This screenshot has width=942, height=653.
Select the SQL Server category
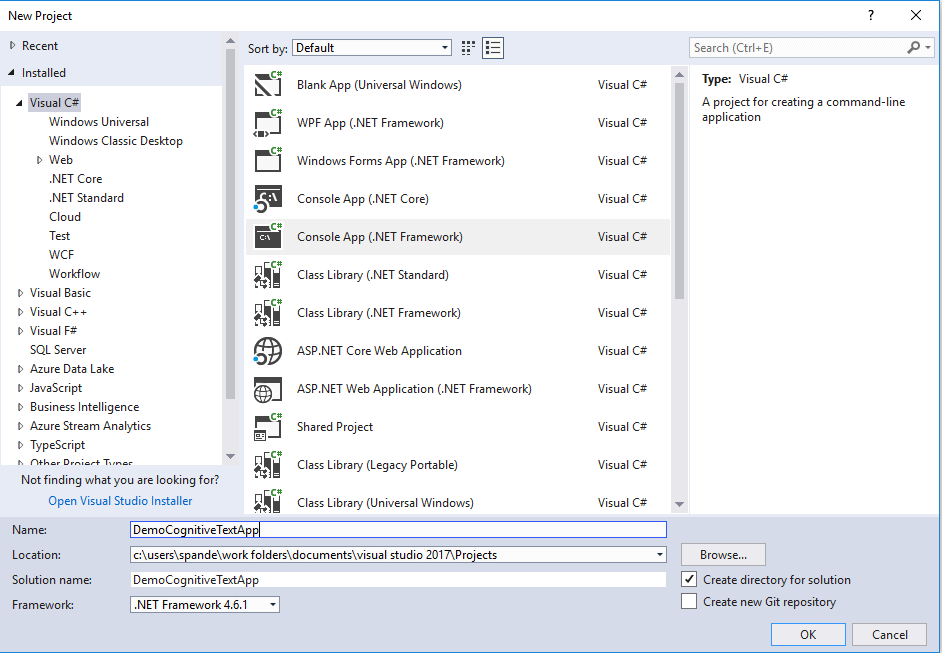[58, 350]
